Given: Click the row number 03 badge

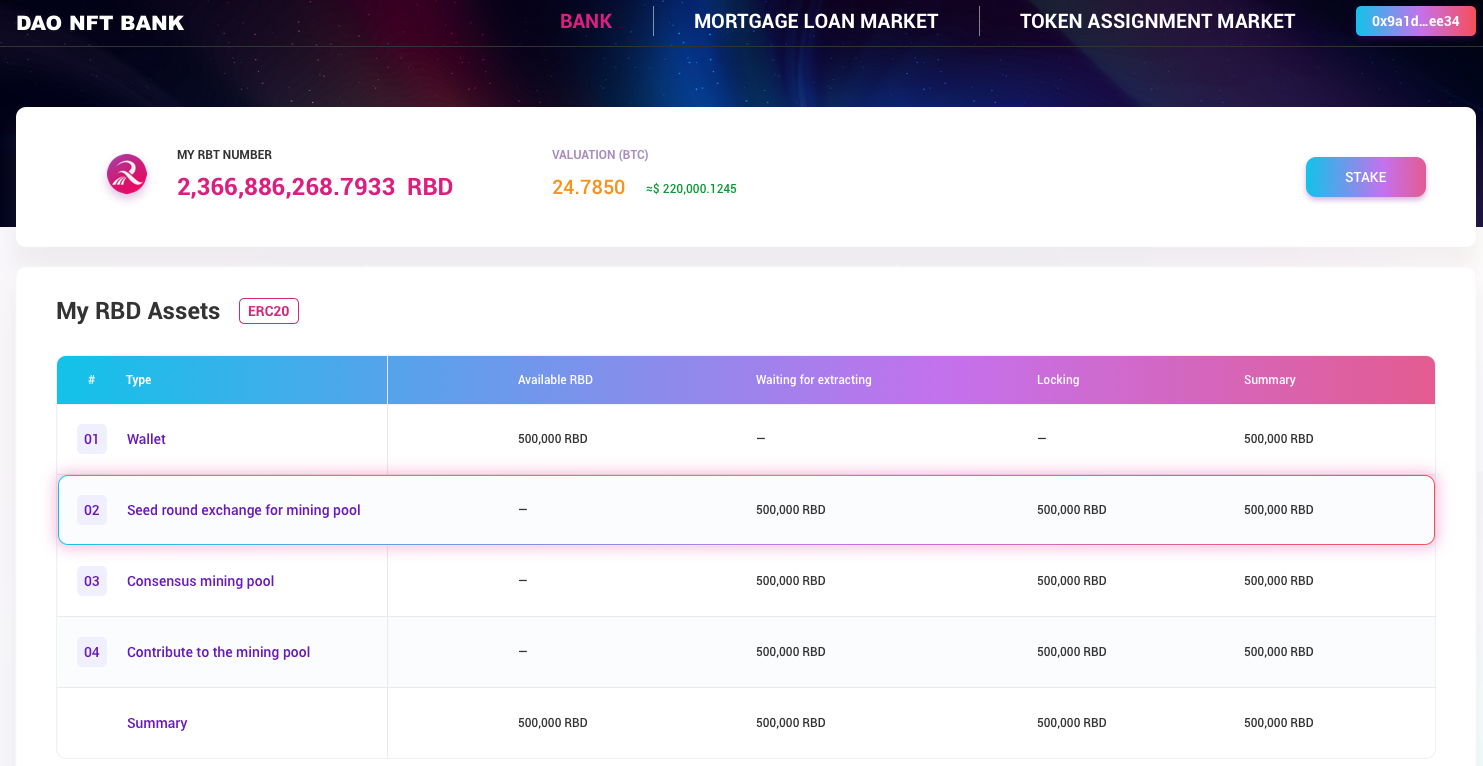Looking at the screenshot, I should point(92,581).
